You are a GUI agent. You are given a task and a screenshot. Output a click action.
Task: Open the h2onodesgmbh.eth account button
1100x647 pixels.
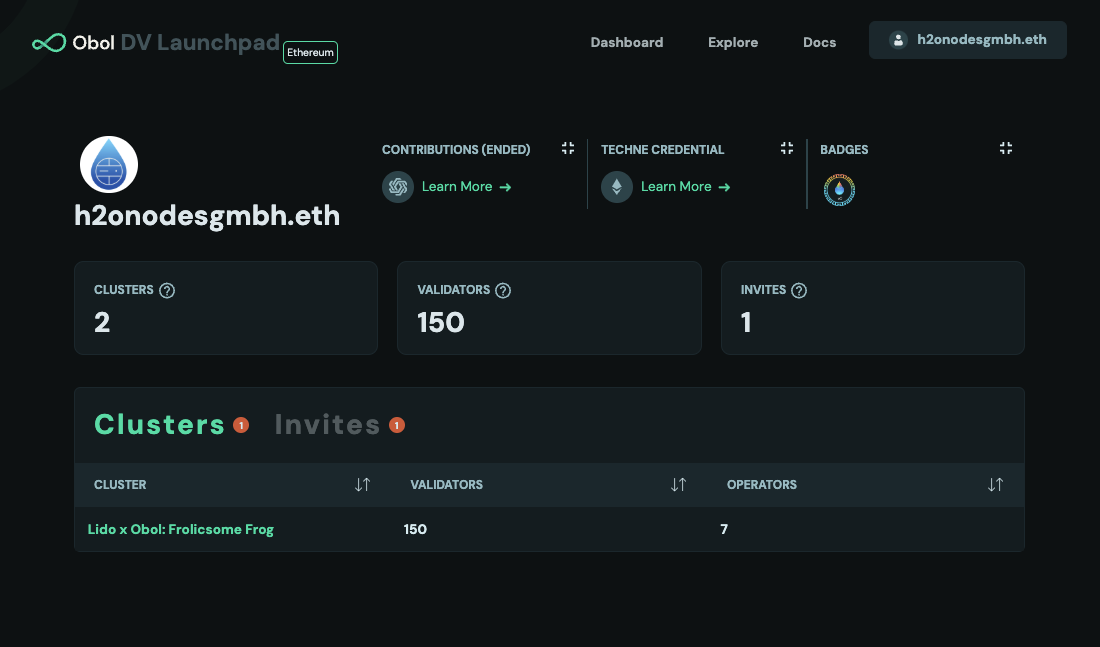coord(967,40)
